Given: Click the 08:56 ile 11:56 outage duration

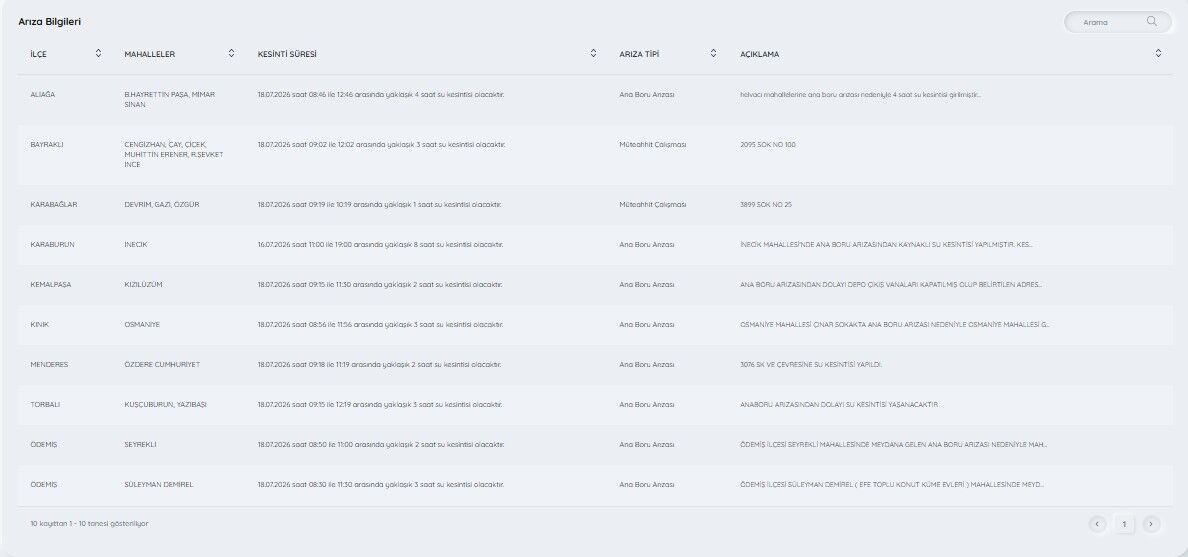Looking at the screenshot, I should coord(380,324).
